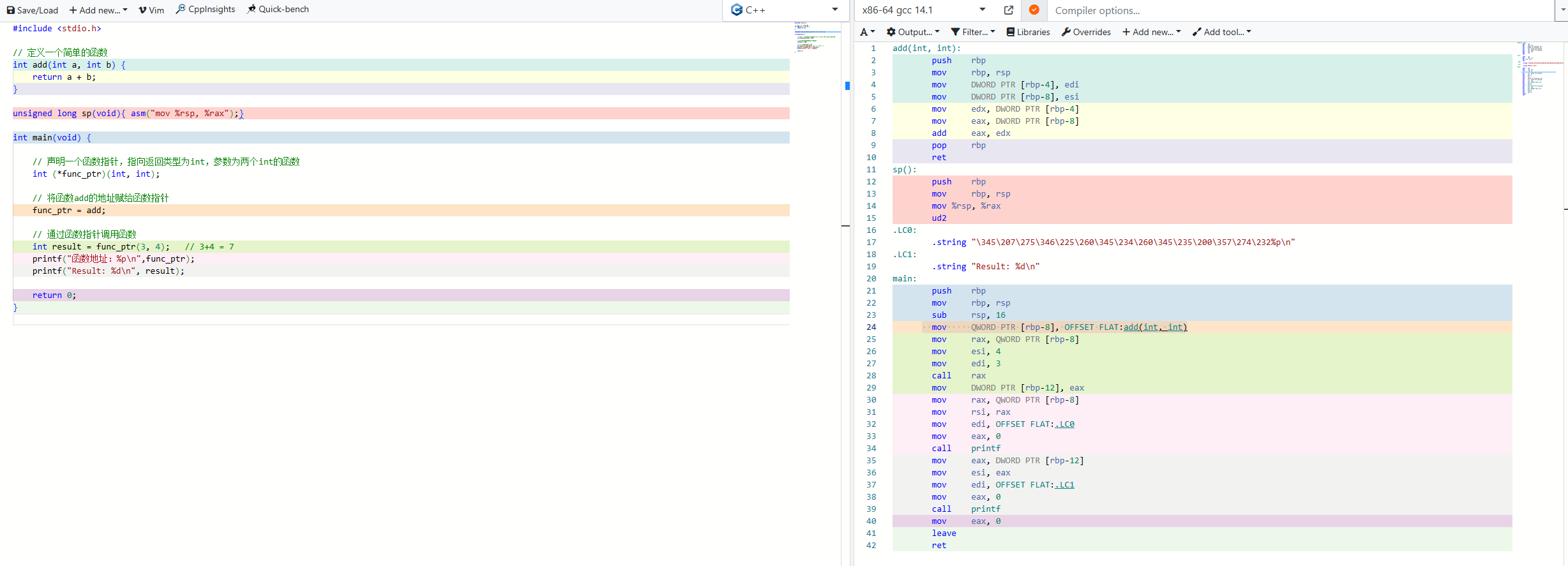Click assembly line number 24
1568x566 pixels.
871,327
